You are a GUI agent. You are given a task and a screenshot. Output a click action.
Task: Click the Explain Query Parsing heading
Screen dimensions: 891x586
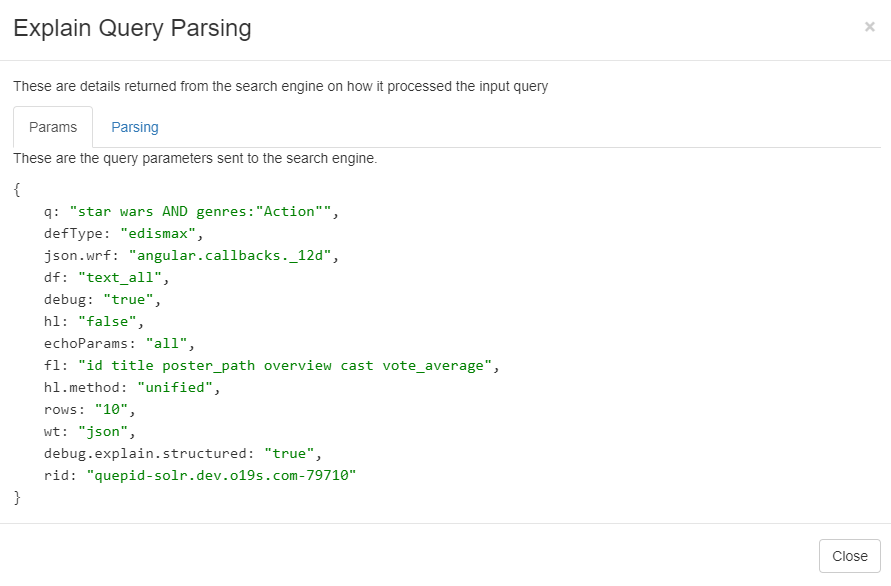[132, 28]
